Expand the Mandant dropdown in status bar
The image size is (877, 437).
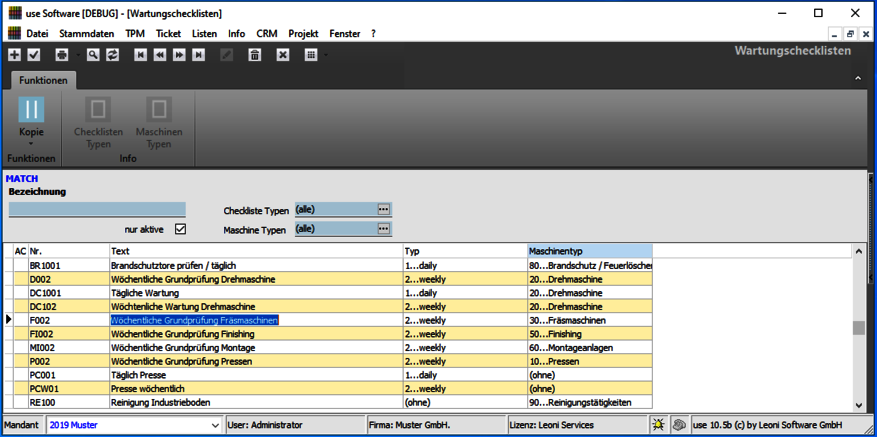(215, 425)
